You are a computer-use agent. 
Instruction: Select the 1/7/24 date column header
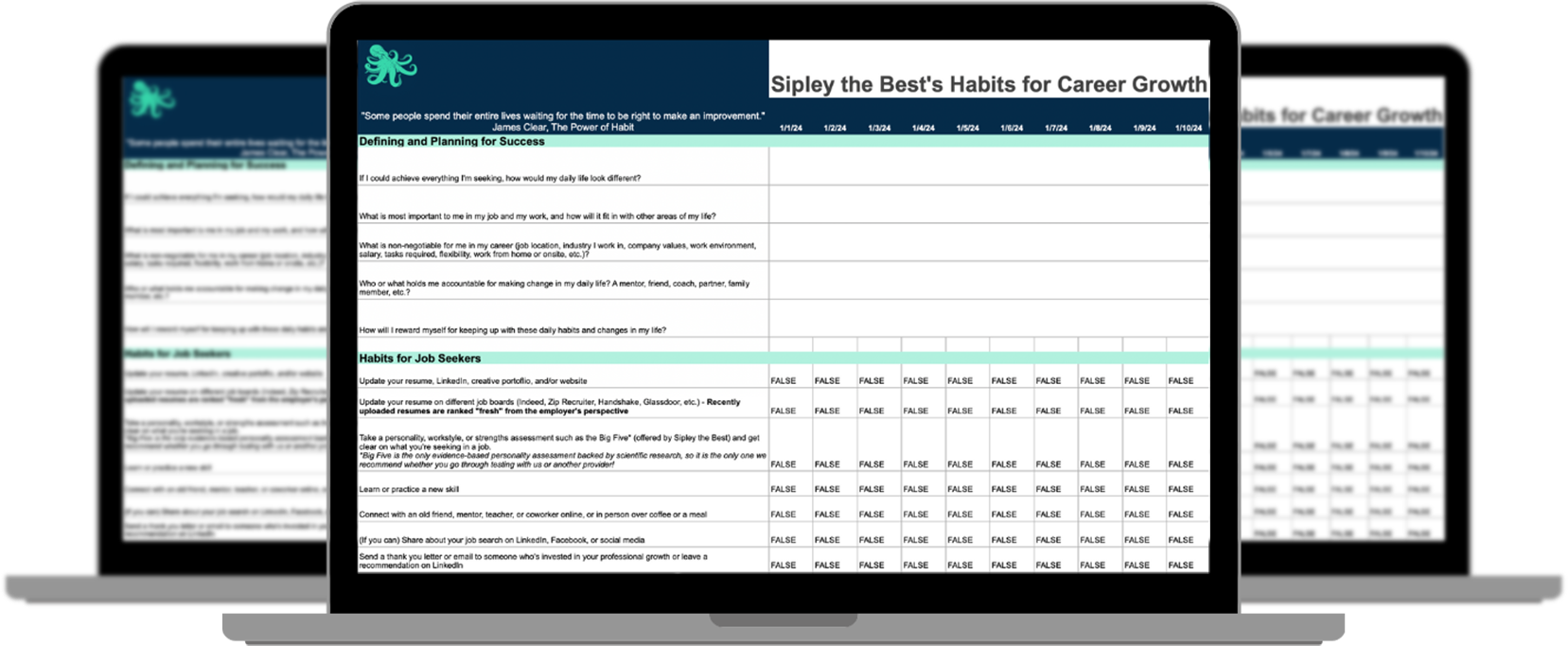1056,129
